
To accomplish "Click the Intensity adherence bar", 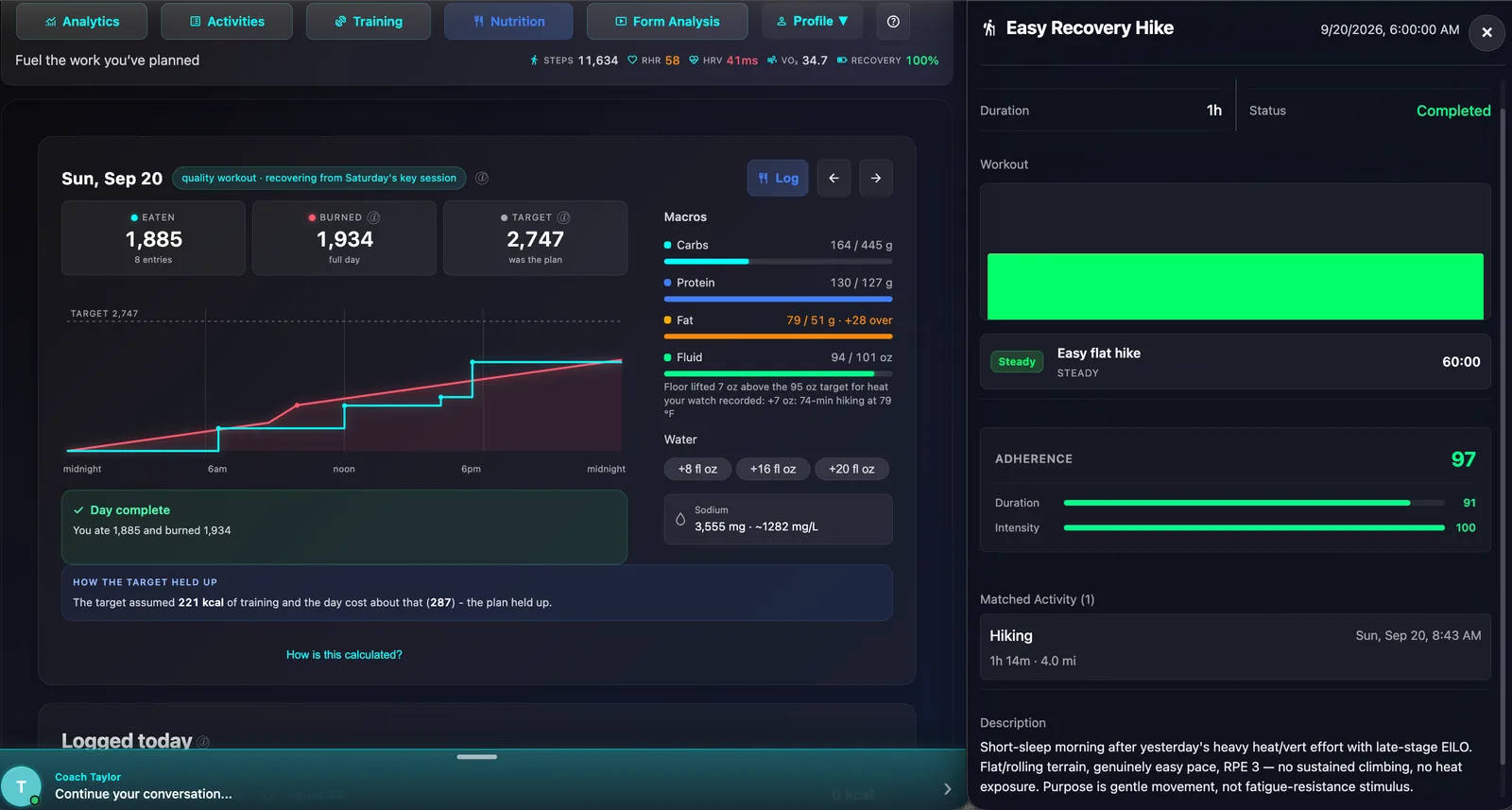I will point(1254,527).
